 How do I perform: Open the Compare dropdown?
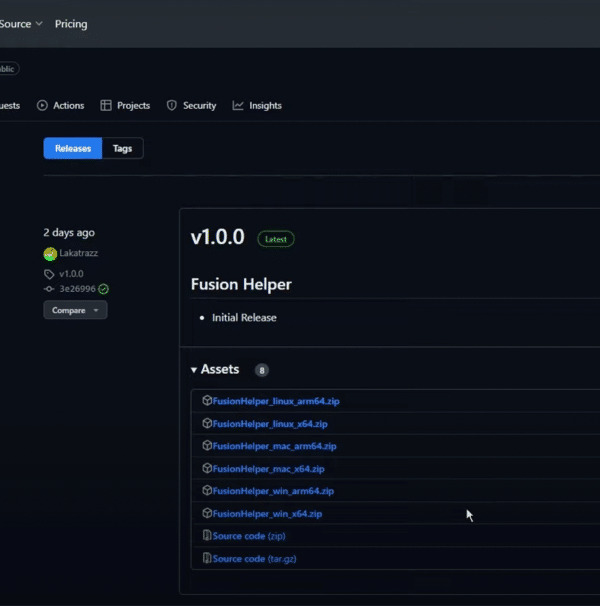coord(75,310)
